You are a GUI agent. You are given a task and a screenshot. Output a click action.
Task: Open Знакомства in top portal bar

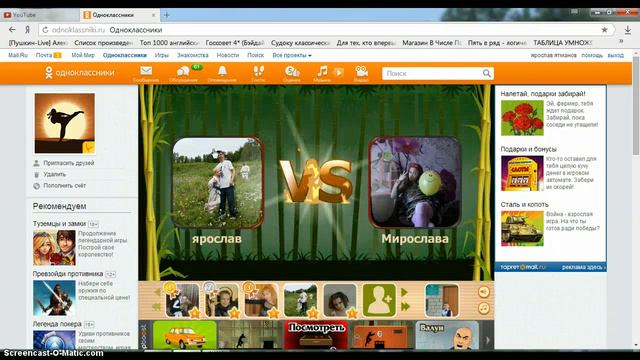coord(193,55)
